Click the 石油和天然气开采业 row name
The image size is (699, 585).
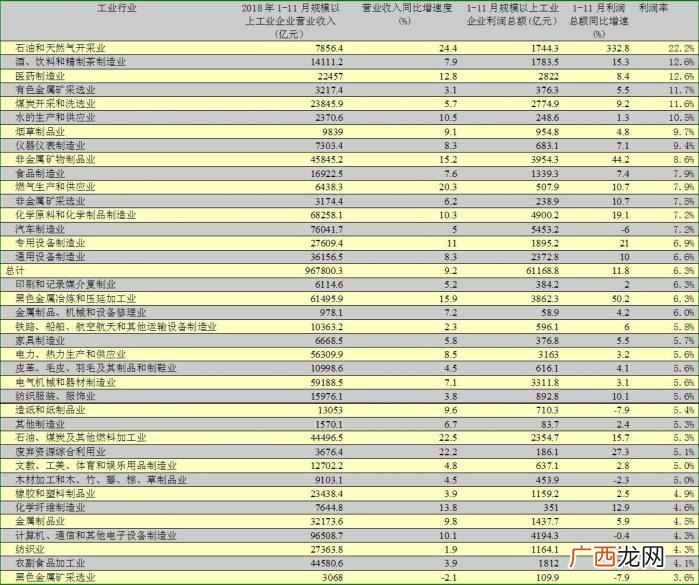coord(61,48)
